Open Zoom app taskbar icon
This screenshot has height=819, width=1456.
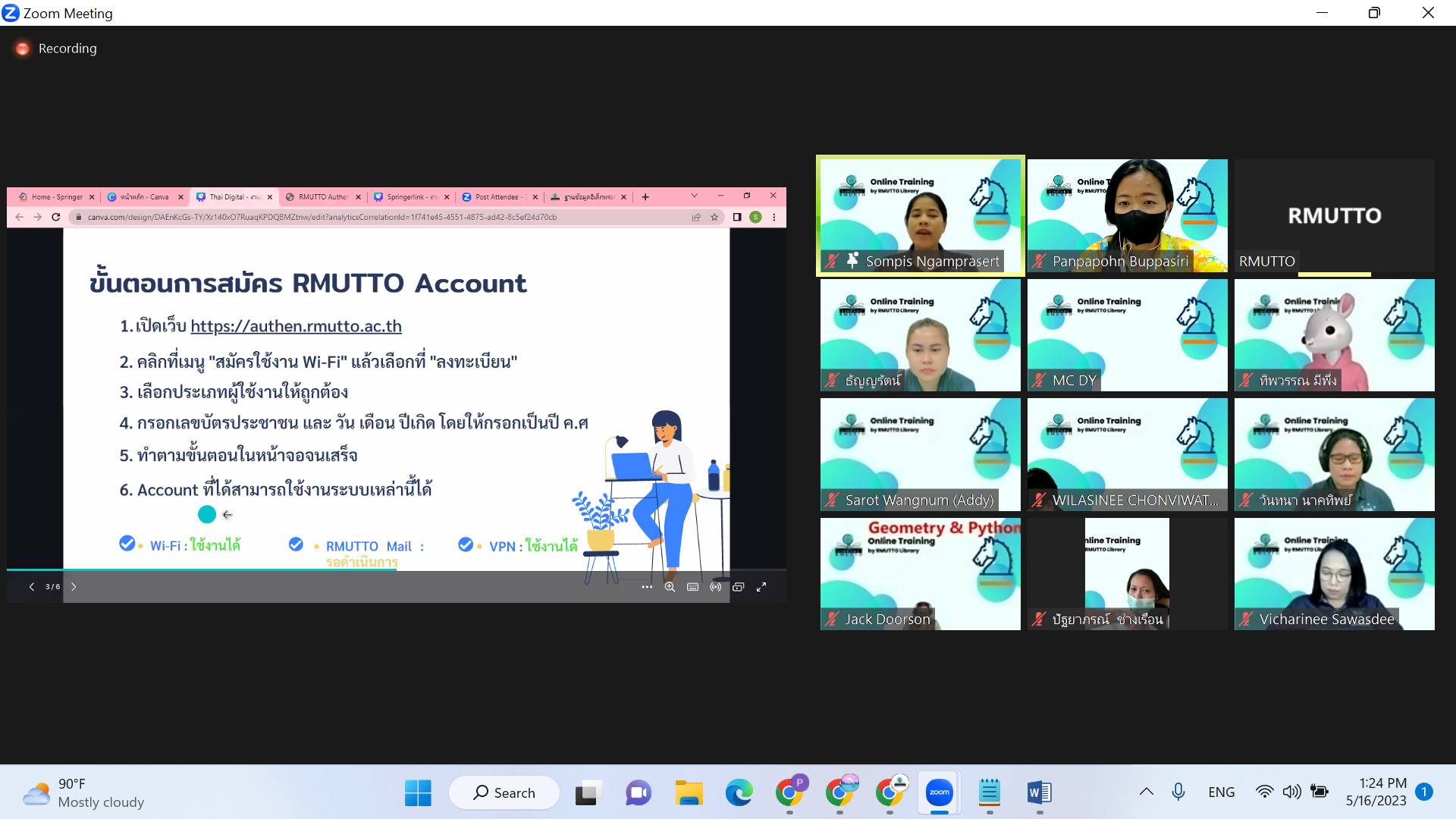point(939,793)
